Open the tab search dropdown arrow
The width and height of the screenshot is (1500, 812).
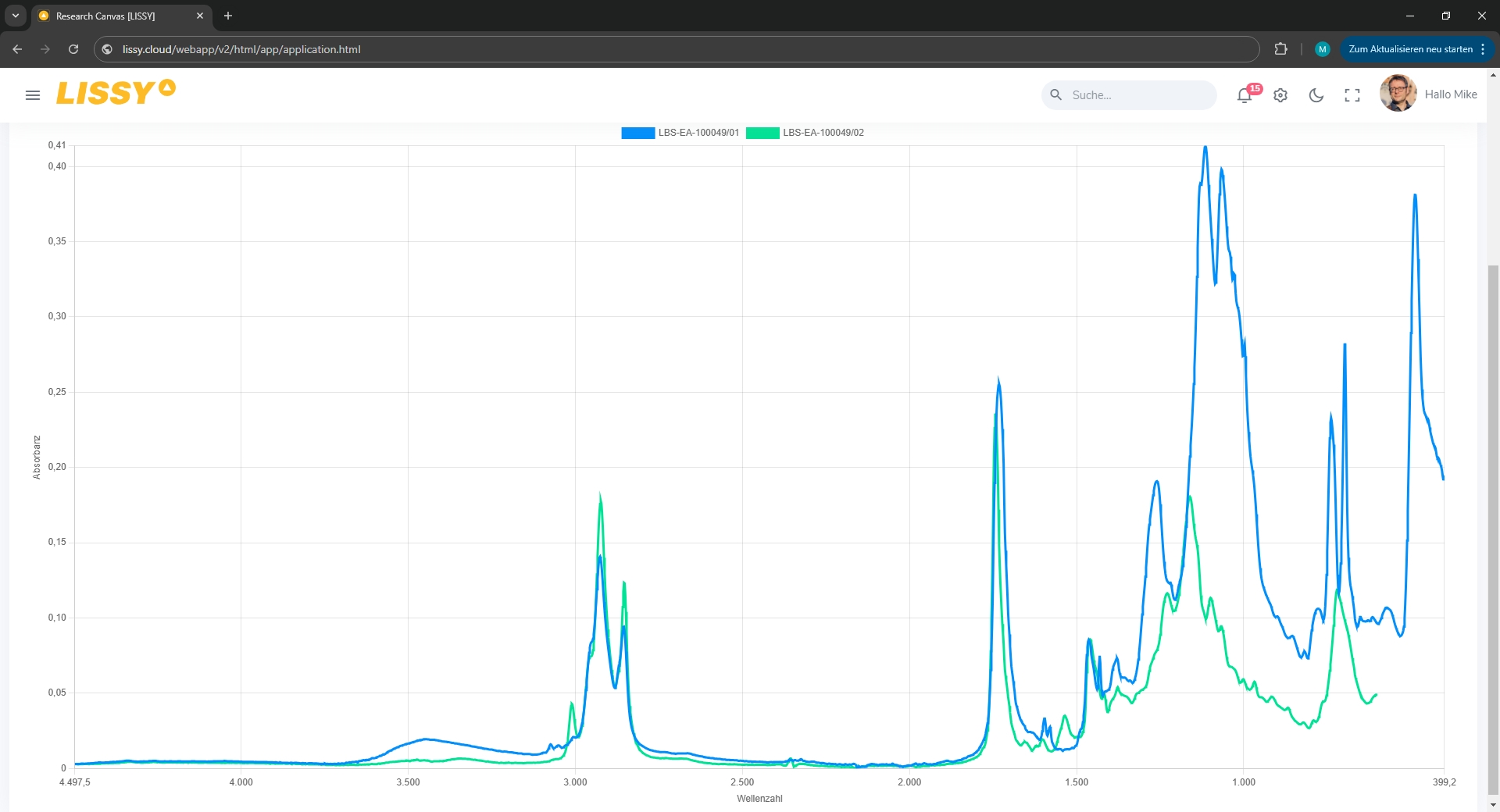[x=15, y=16]
